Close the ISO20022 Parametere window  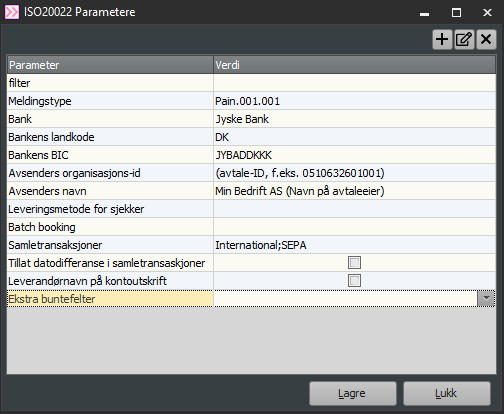(x=487, y=13)
